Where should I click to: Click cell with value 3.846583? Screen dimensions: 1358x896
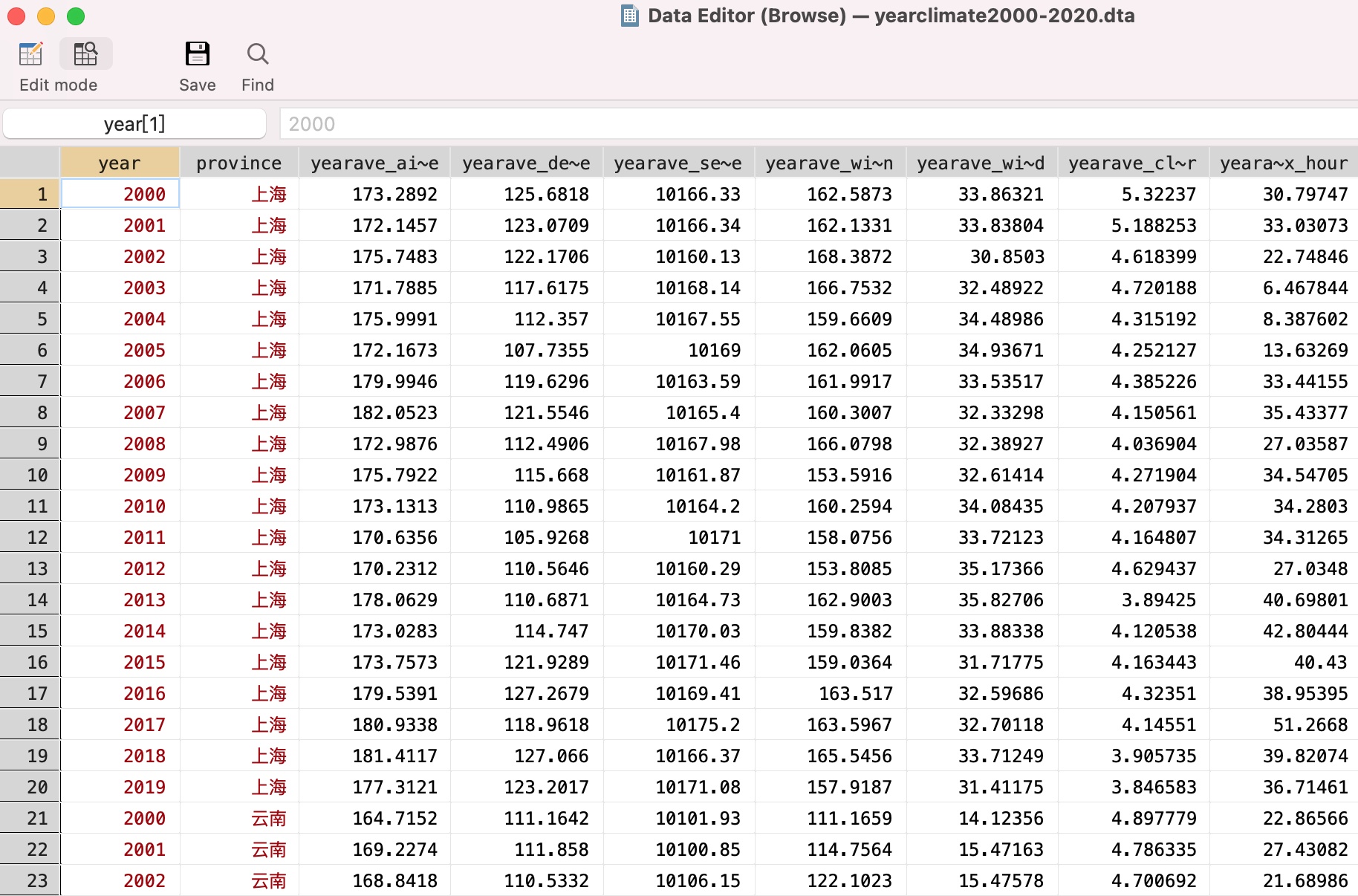click(1132, 787)
